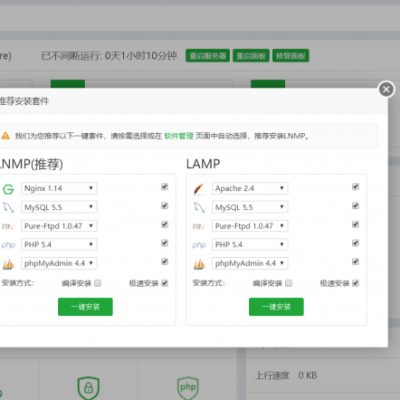Viewport: 400px width, 400px height.
Task: Toggle 极速安装 option for LNMP
Action: click(x=165, y=283)
